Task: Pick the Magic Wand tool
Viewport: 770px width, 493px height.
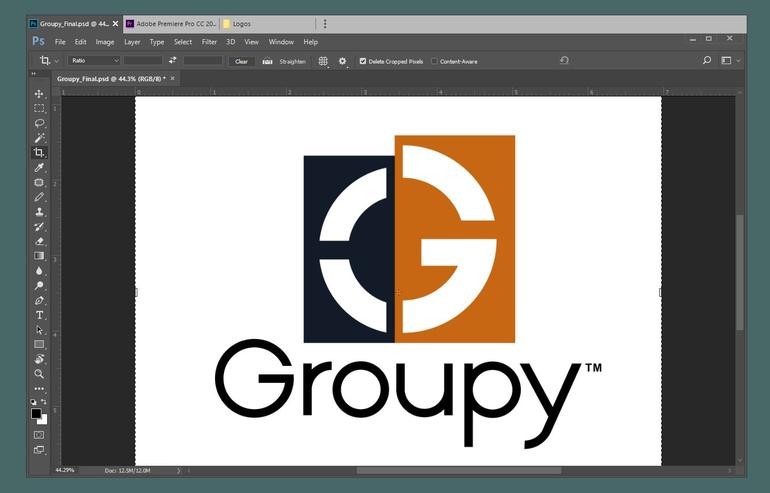Action: 40,138
